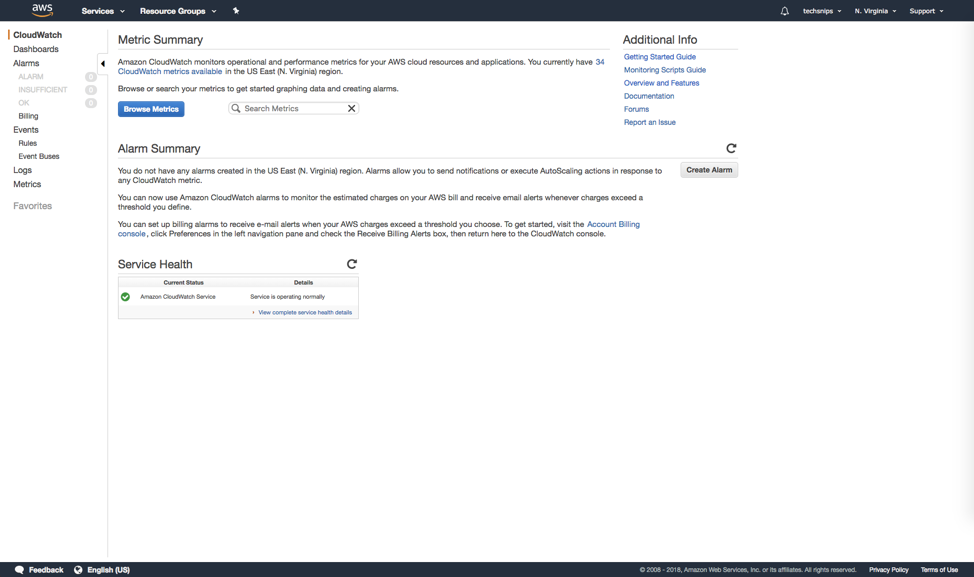Screen dimensions: 974x577
Task: Click the Favorites sidebar heading
Action: (33, 206)
